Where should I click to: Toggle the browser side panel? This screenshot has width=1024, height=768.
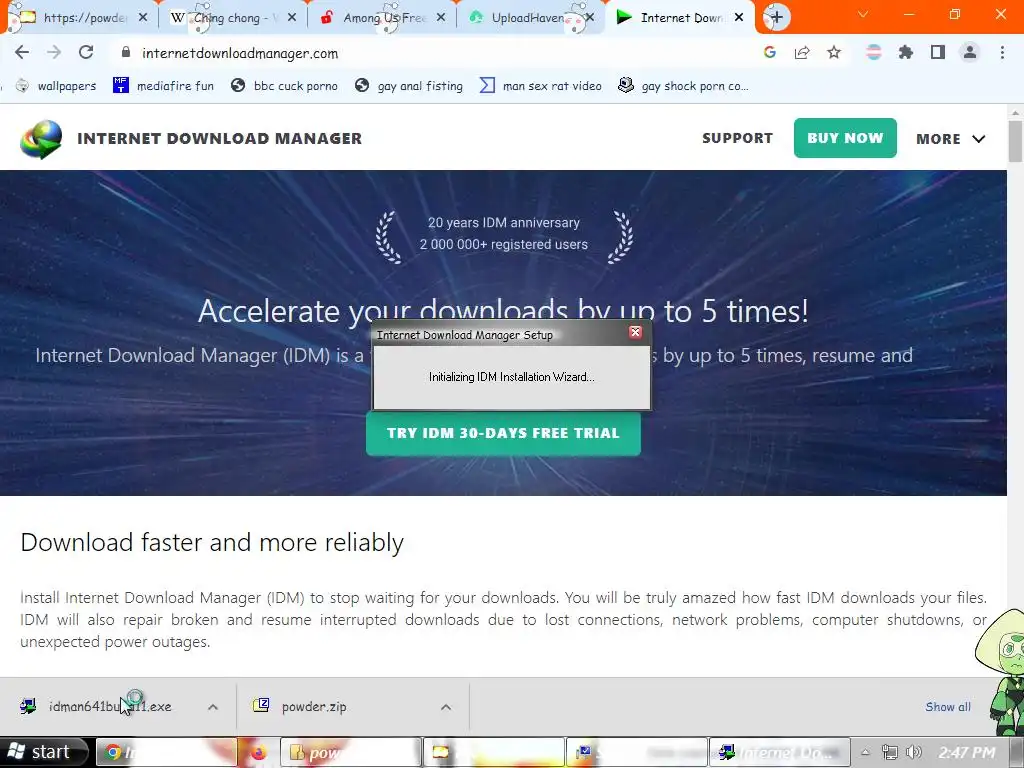pos(938,52)
